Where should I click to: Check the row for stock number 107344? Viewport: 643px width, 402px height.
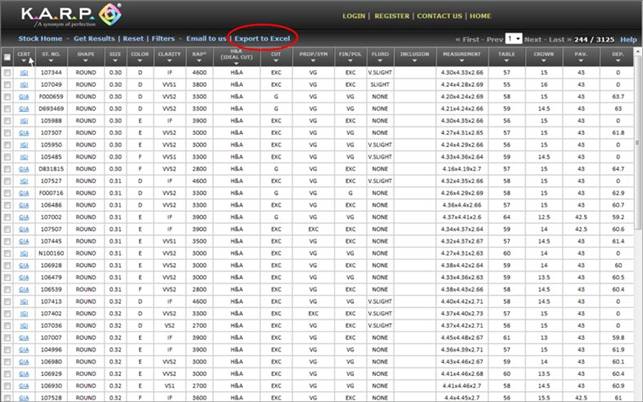8,74
